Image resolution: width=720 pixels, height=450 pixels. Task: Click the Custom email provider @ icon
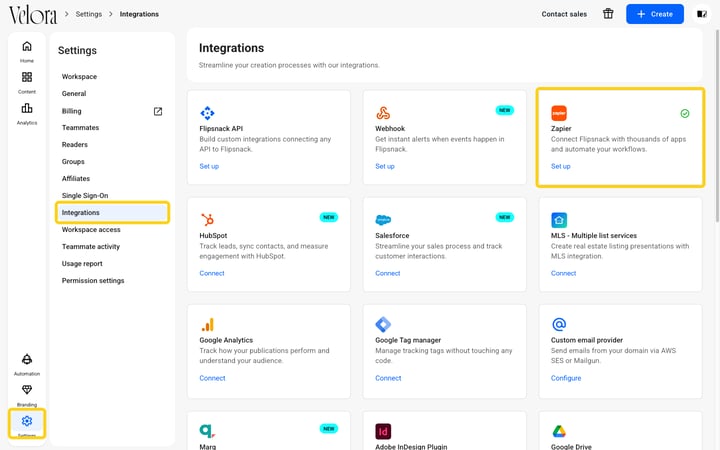click(559, 325)
